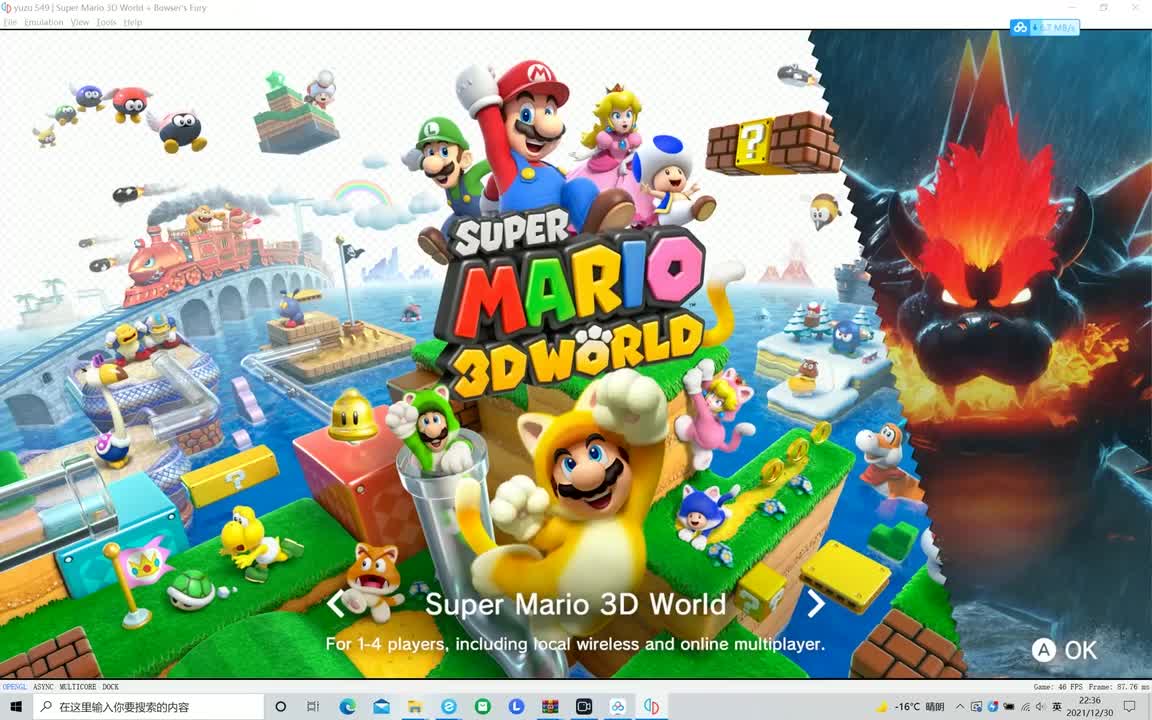Screen dimensions: 1152x720
Task: Toggle the ASYNC status bar setting
Action: click(43, 687)
